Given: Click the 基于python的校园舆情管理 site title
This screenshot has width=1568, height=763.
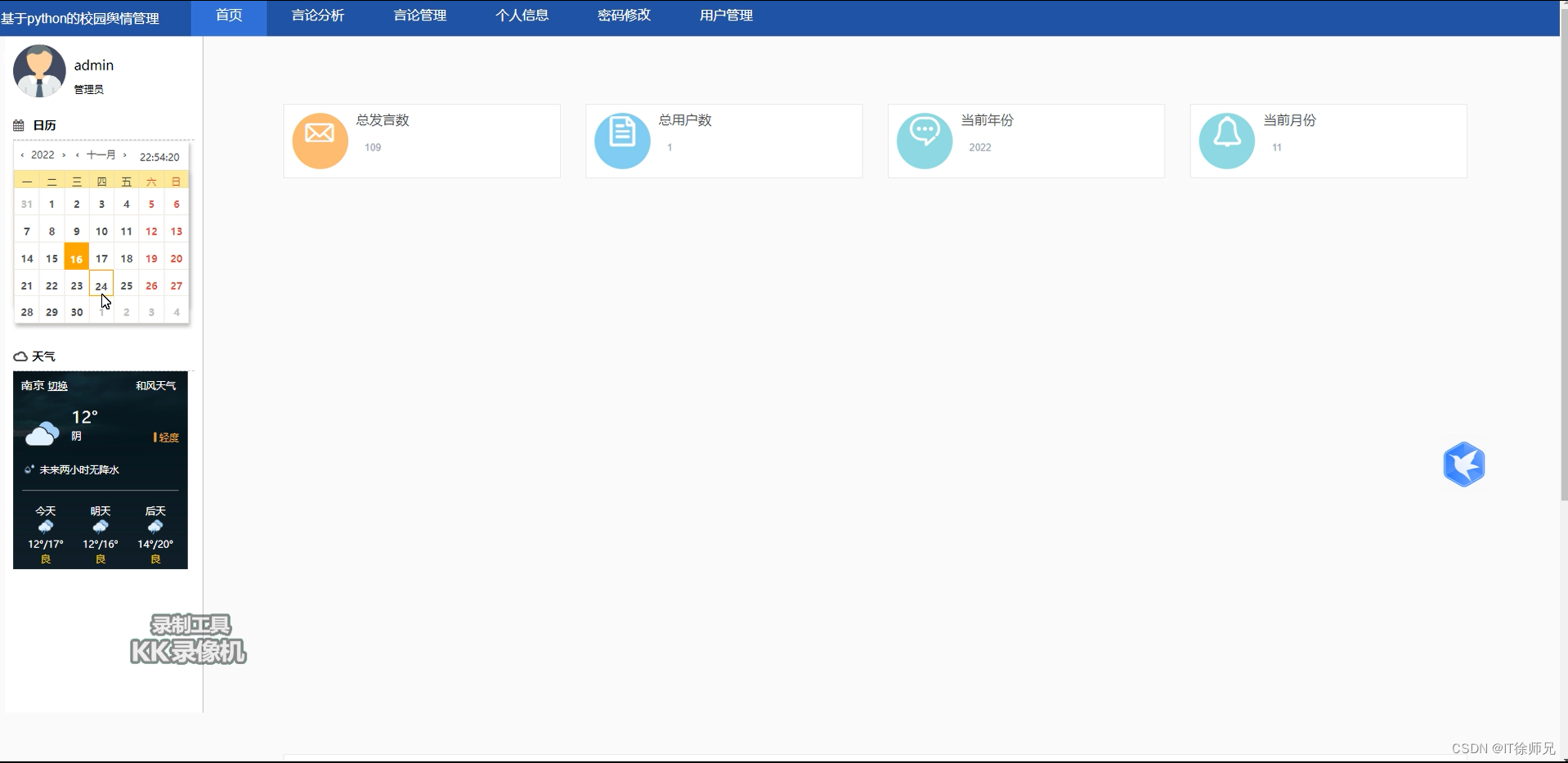Looking at the screenshot, I should coord(80,18).
